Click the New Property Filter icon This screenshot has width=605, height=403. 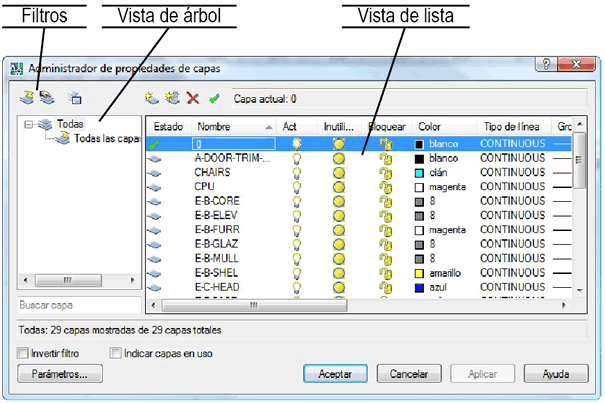[27, 98]
